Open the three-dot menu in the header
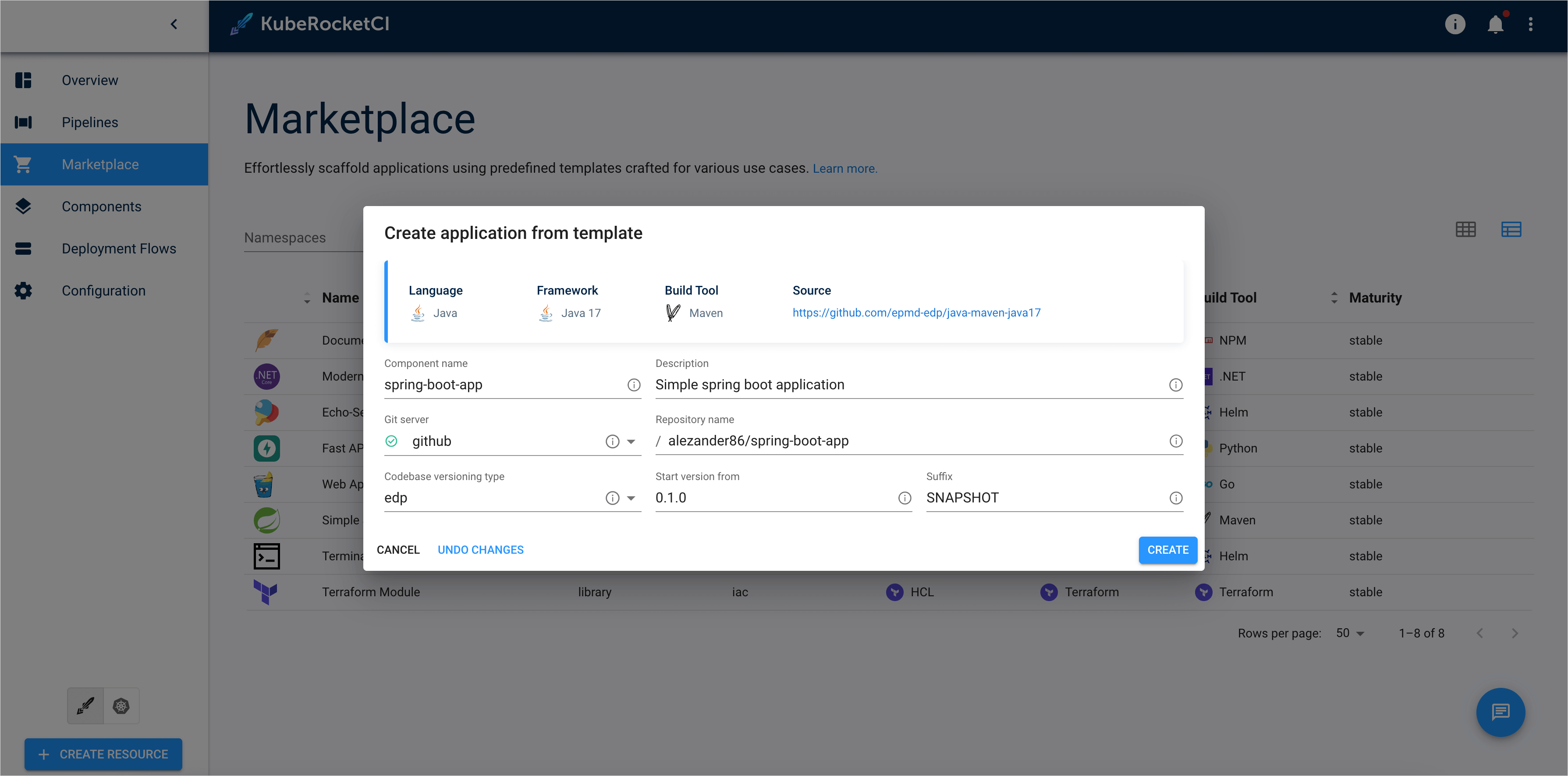1568x776 pixels. pyautogui.click(x=1532, y=24)
